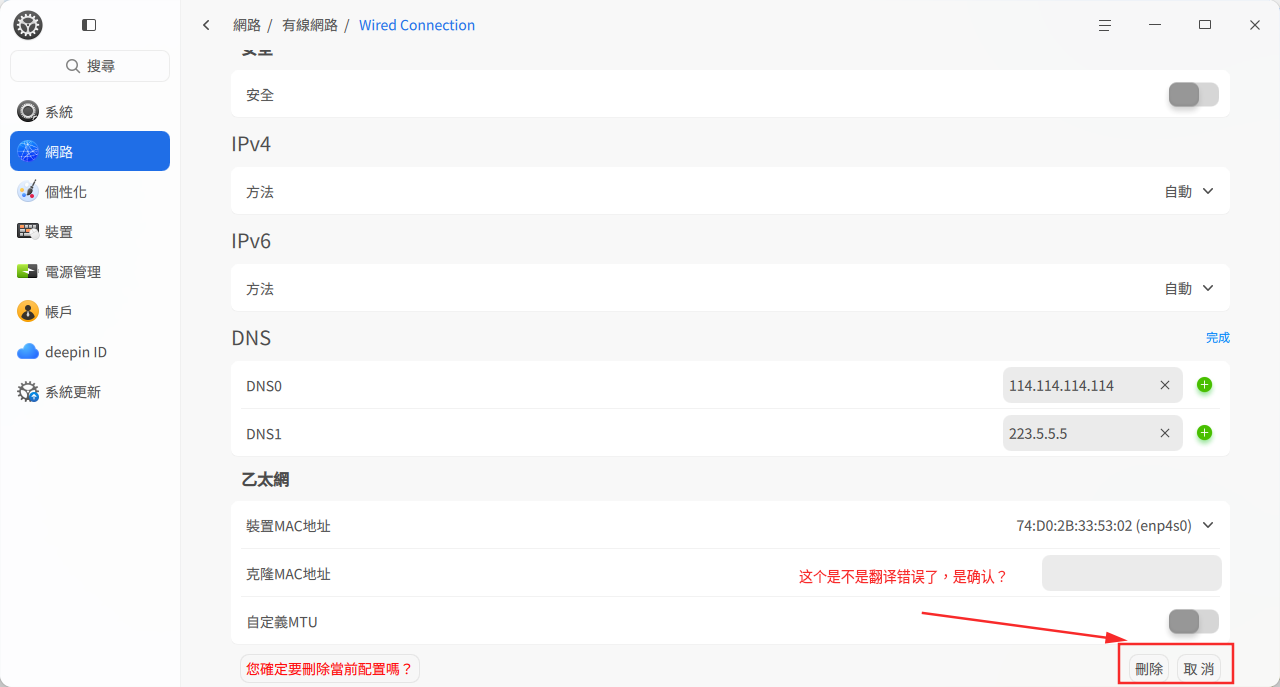
Task: Select 網路 in the sidebar
Action: tap(90, 151)
